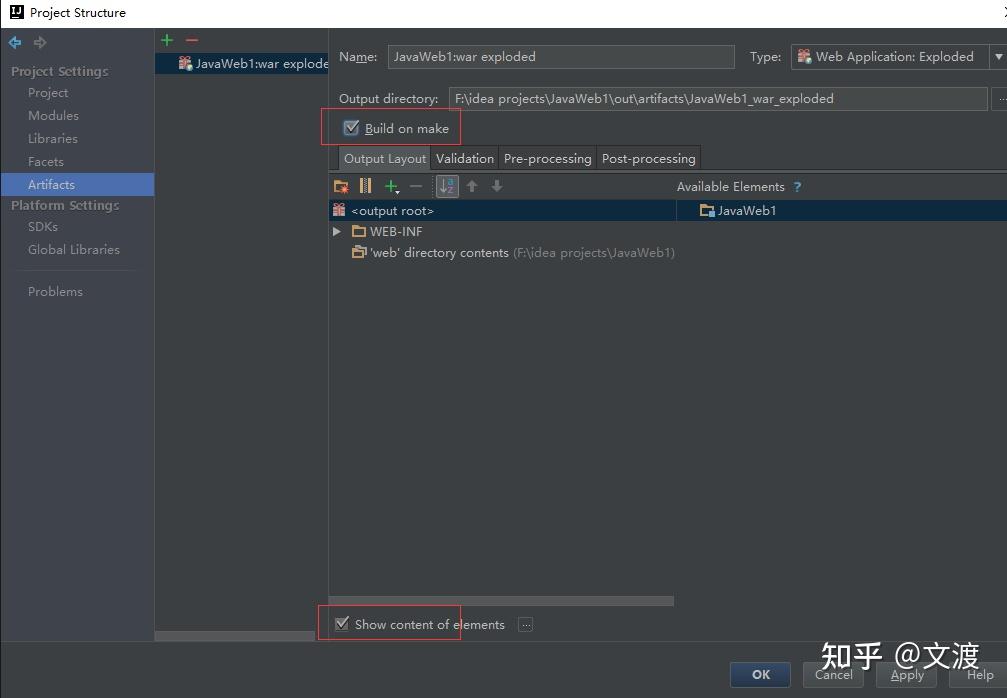Move selected element down with the down arrow

point(496,186)
